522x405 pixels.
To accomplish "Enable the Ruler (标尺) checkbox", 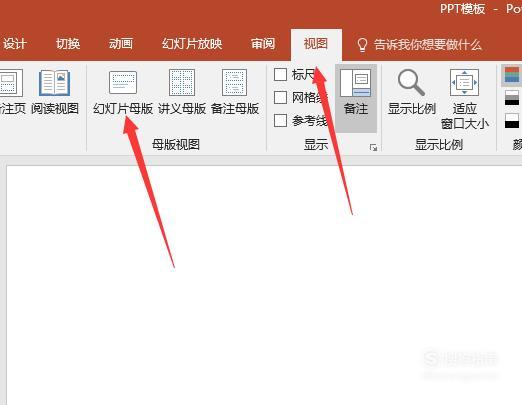I will [280, 74].
